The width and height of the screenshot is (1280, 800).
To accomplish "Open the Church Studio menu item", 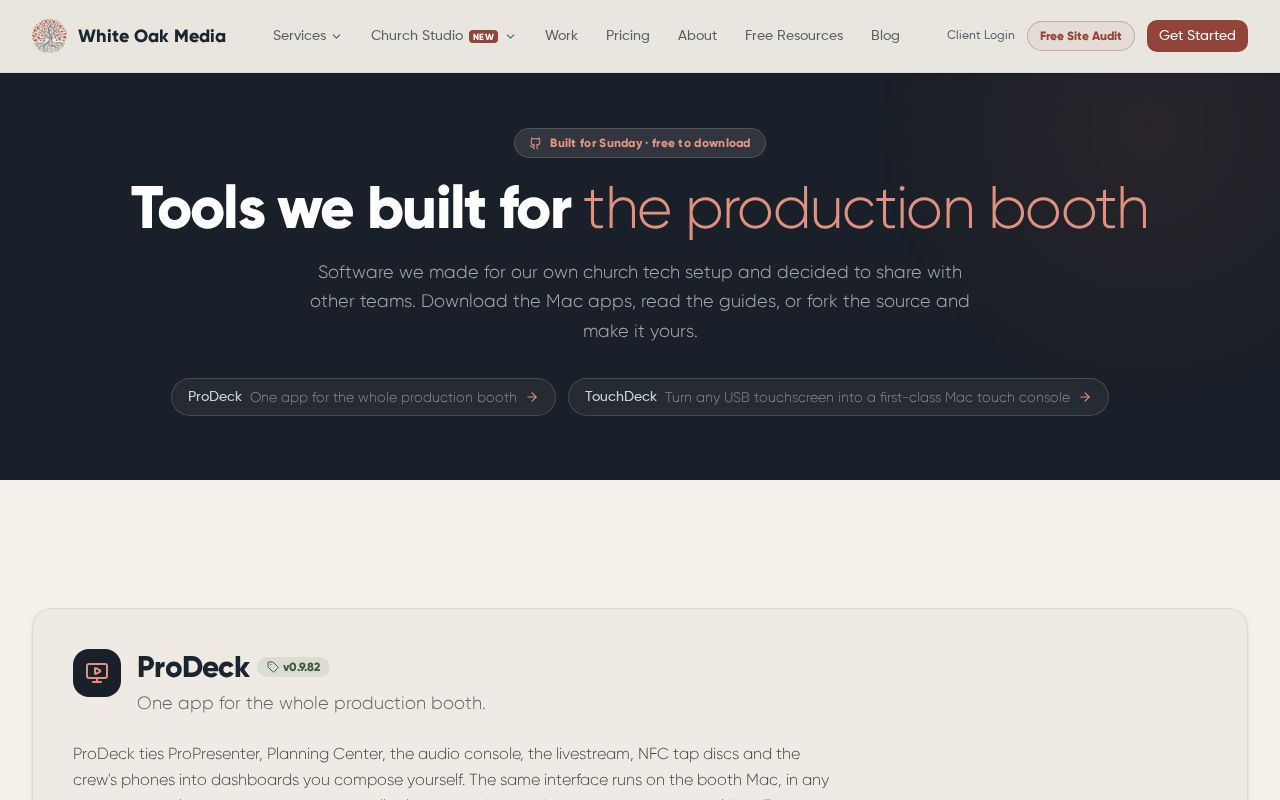I will pos(417,36).
